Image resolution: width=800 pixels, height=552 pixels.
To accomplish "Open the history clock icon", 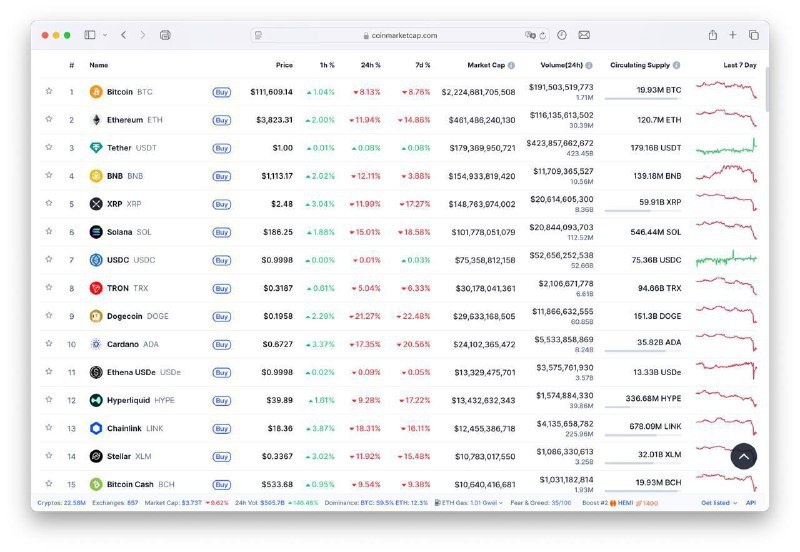I will 562,35.
